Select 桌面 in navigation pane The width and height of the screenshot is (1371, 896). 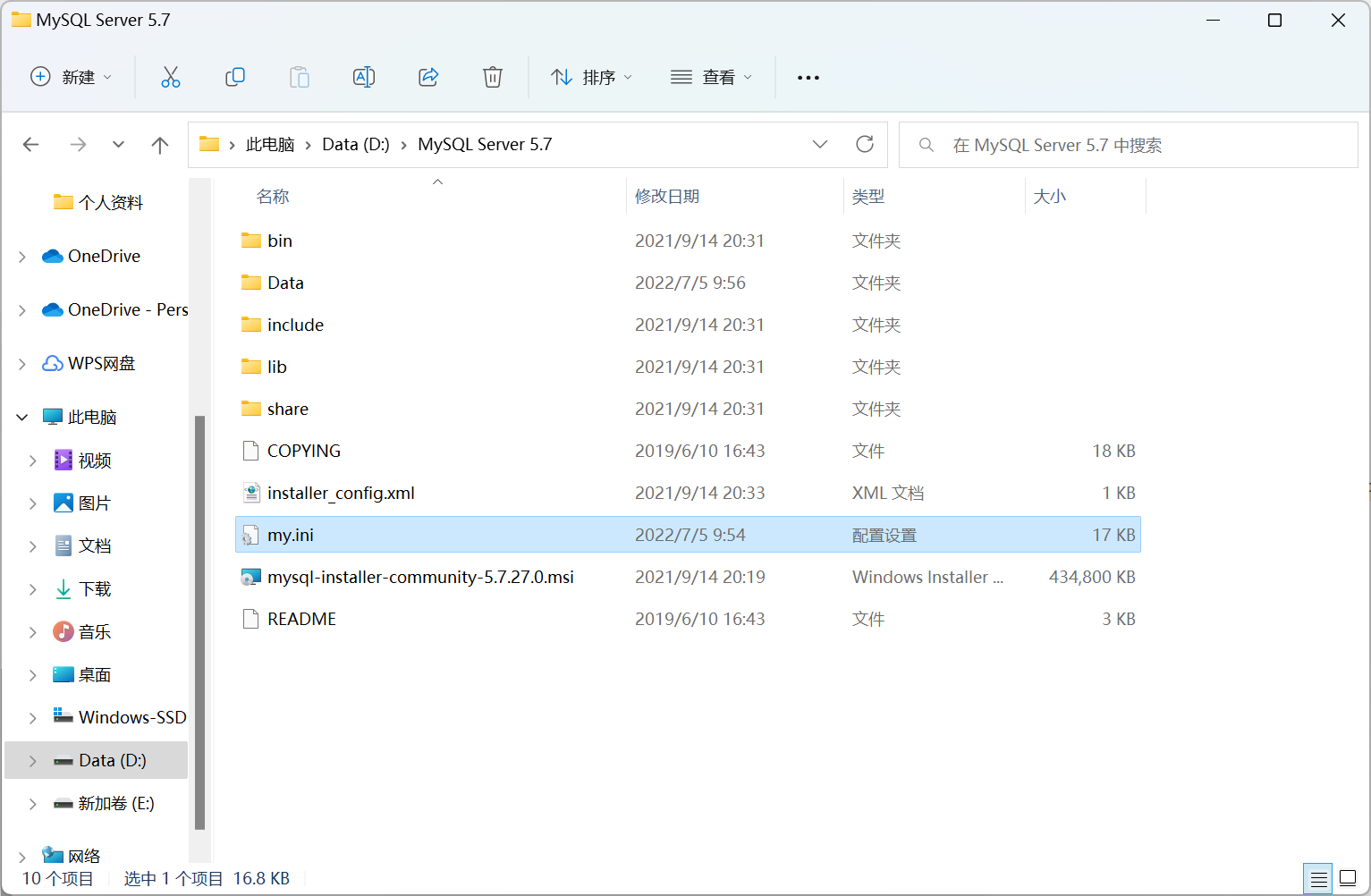(82, 674)
